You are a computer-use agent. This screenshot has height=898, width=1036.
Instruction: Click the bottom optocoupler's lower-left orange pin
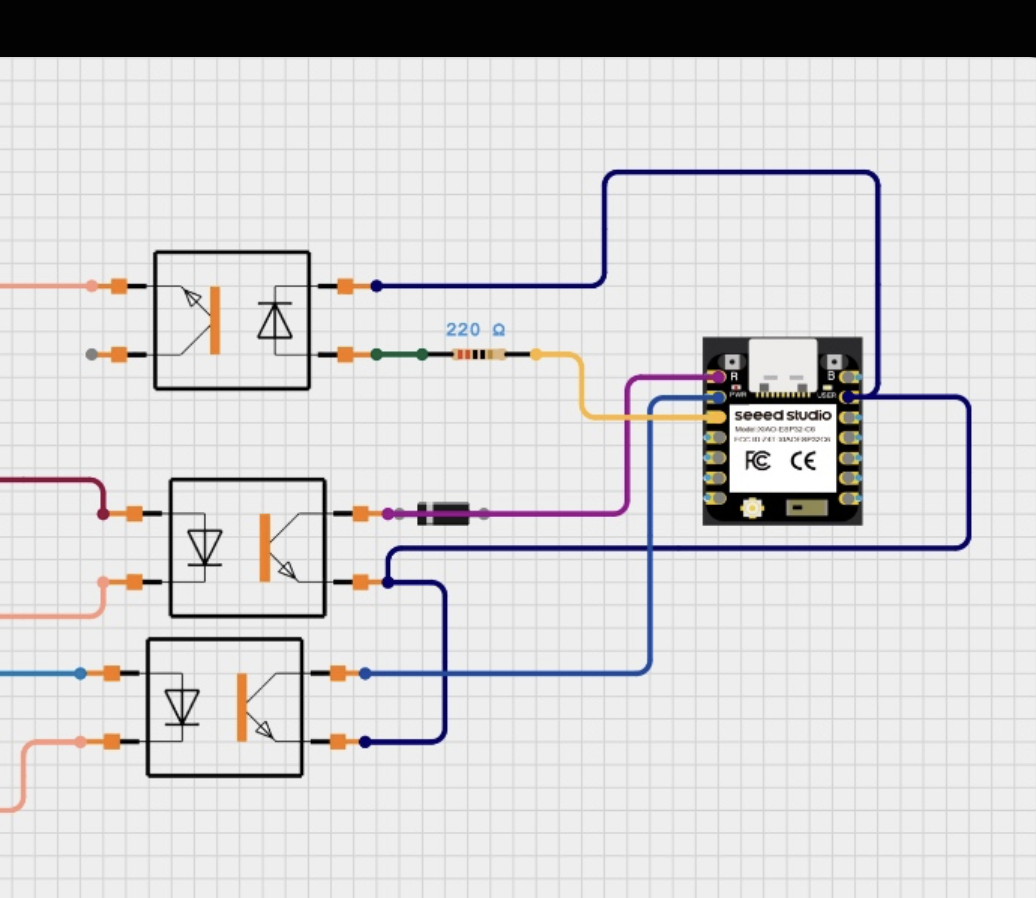pos(112,742)
